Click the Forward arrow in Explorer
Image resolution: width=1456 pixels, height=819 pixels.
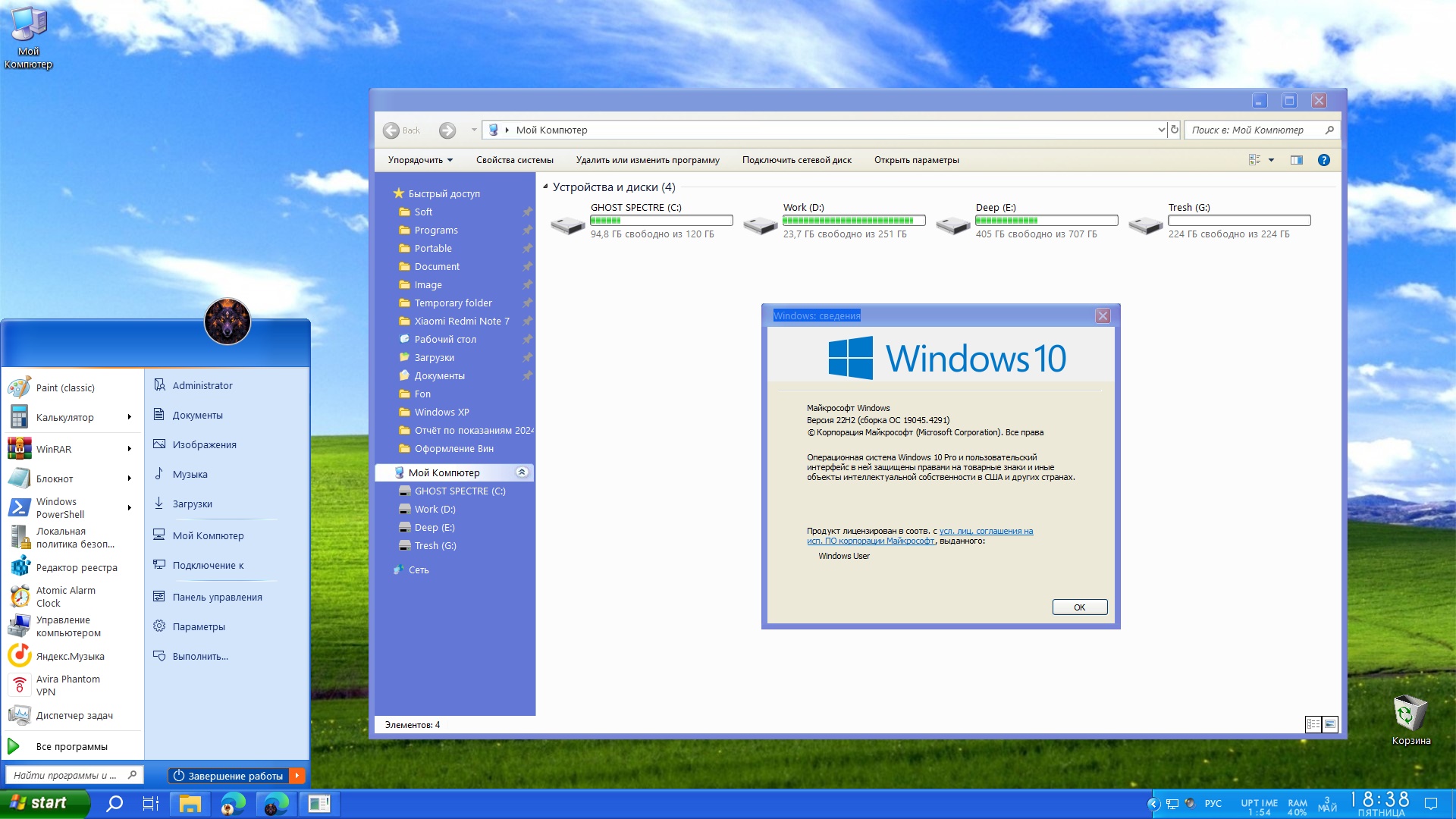447,130
